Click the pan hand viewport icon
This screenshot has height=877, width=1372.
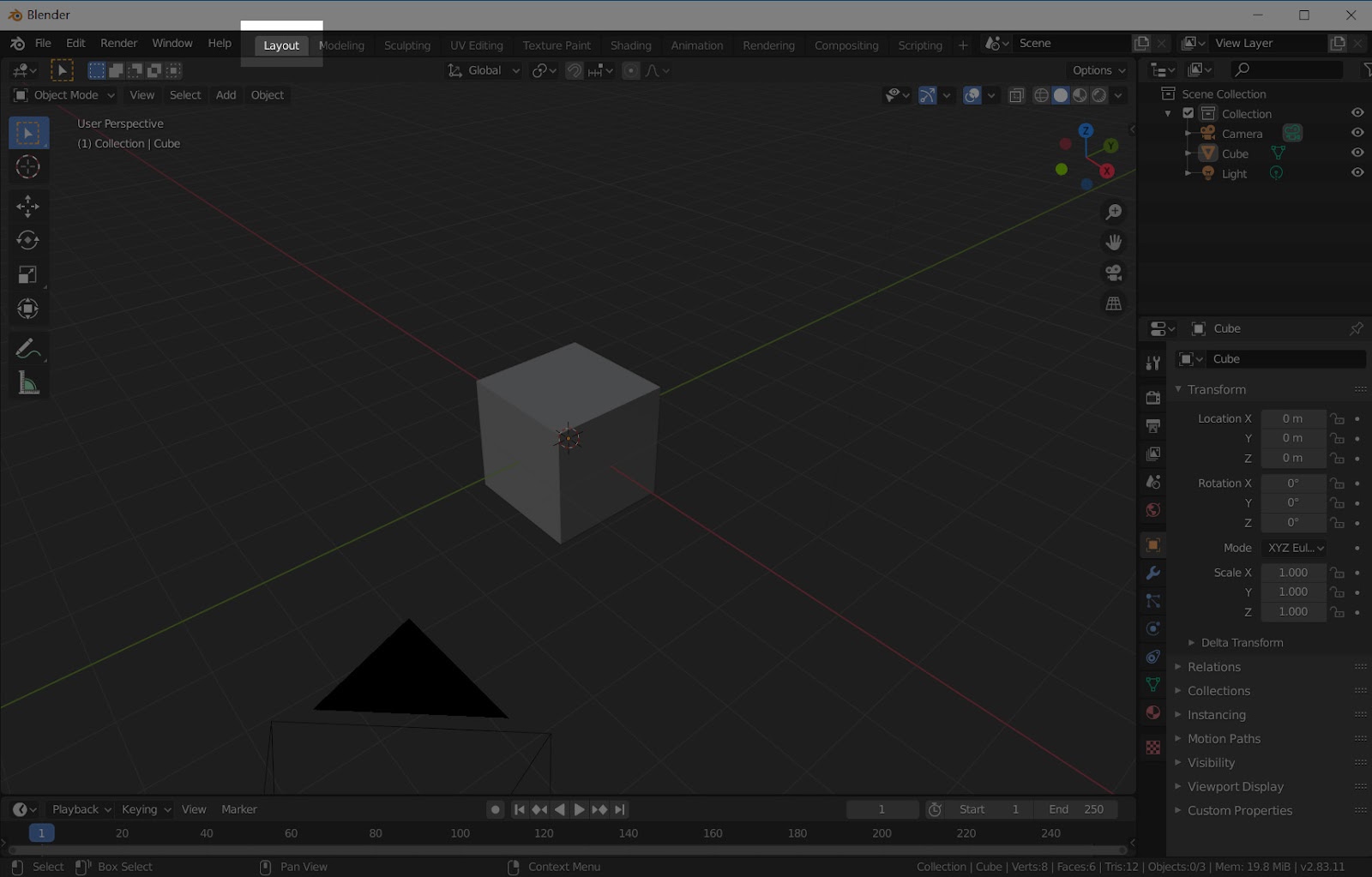click(1113, 243)
